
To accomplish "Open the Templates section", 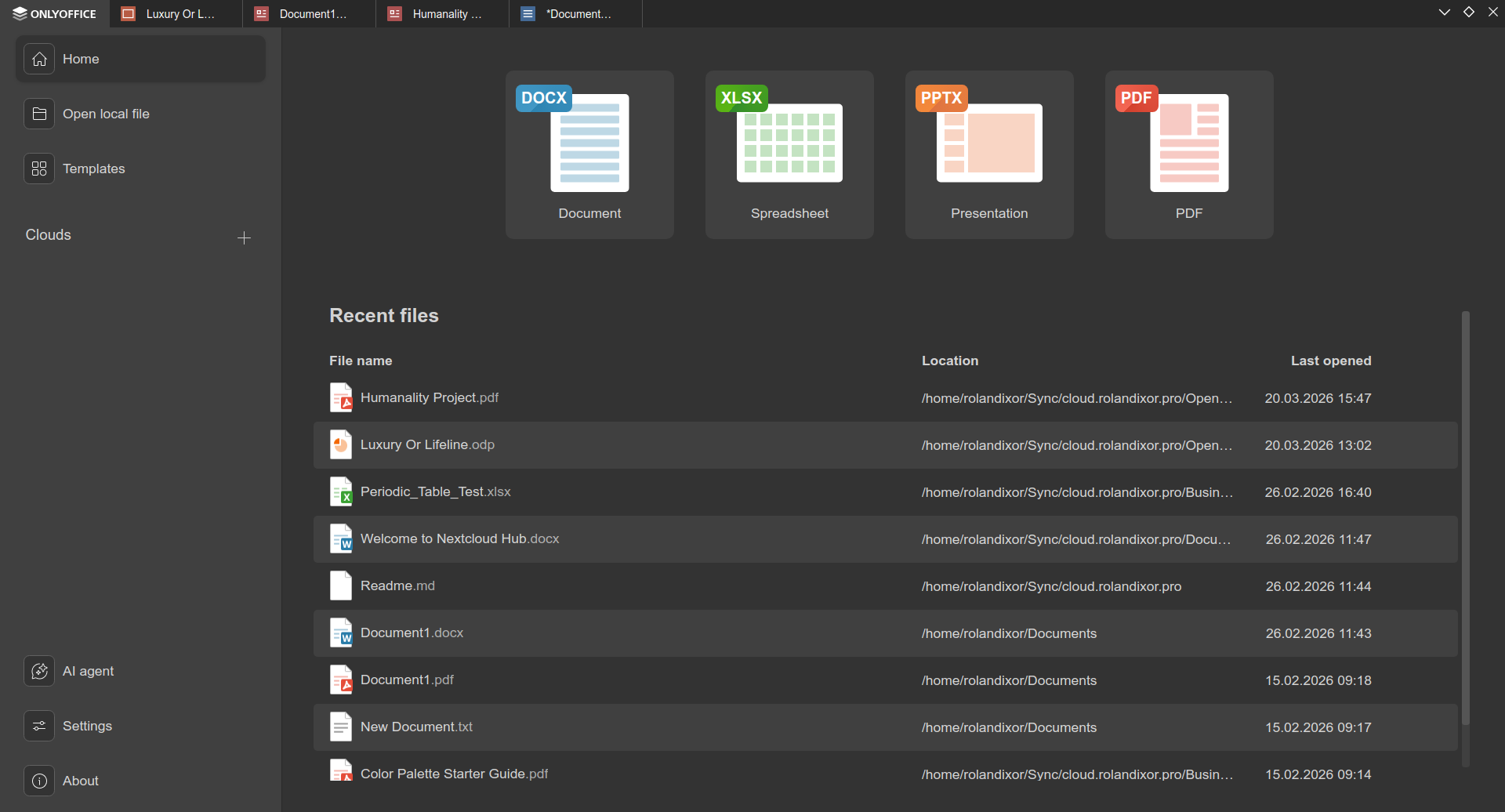I will tap(93, 169).
